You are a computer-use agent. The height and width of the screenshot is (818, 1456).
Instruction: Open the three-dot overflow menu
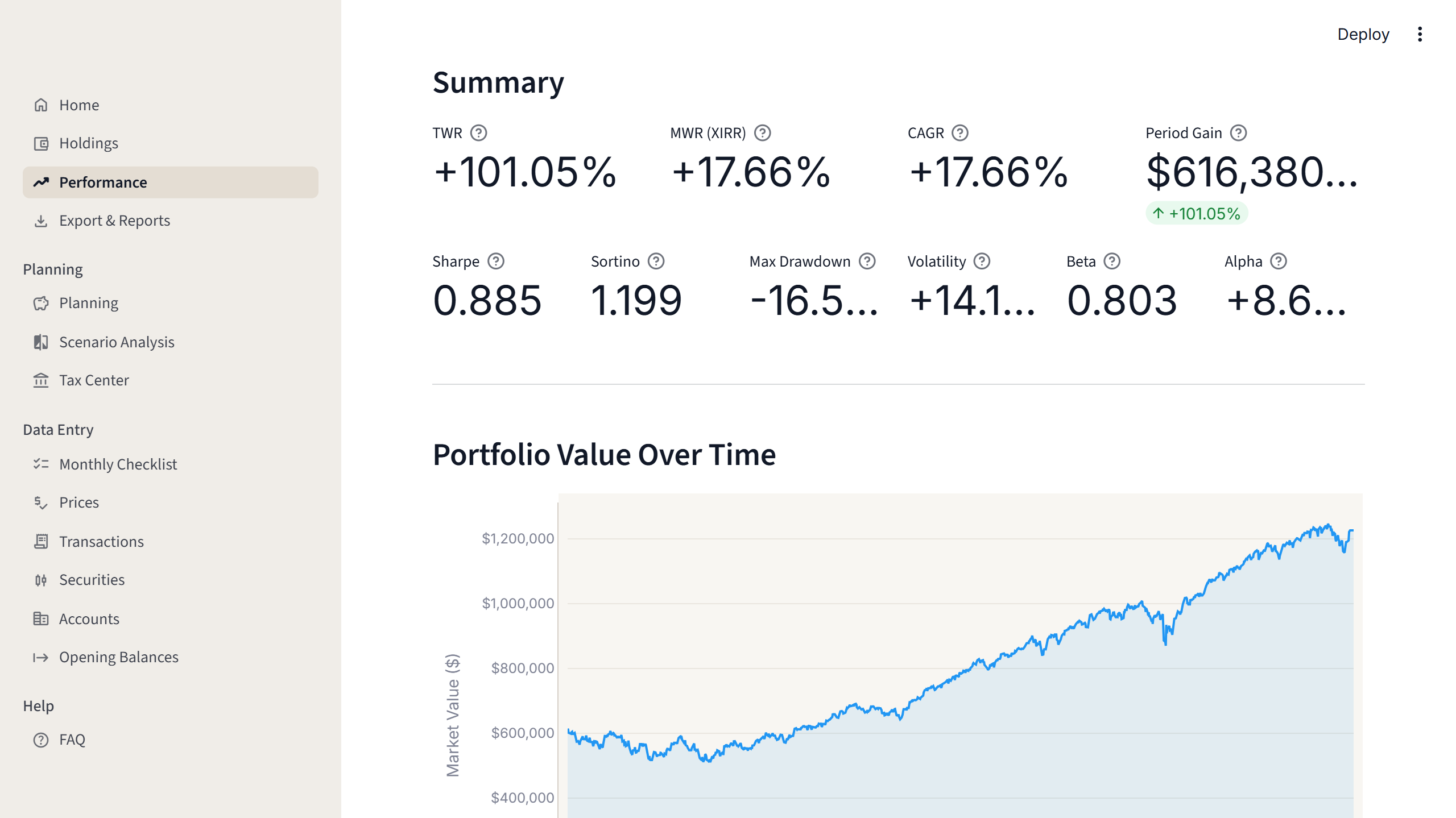[1420, 35]
